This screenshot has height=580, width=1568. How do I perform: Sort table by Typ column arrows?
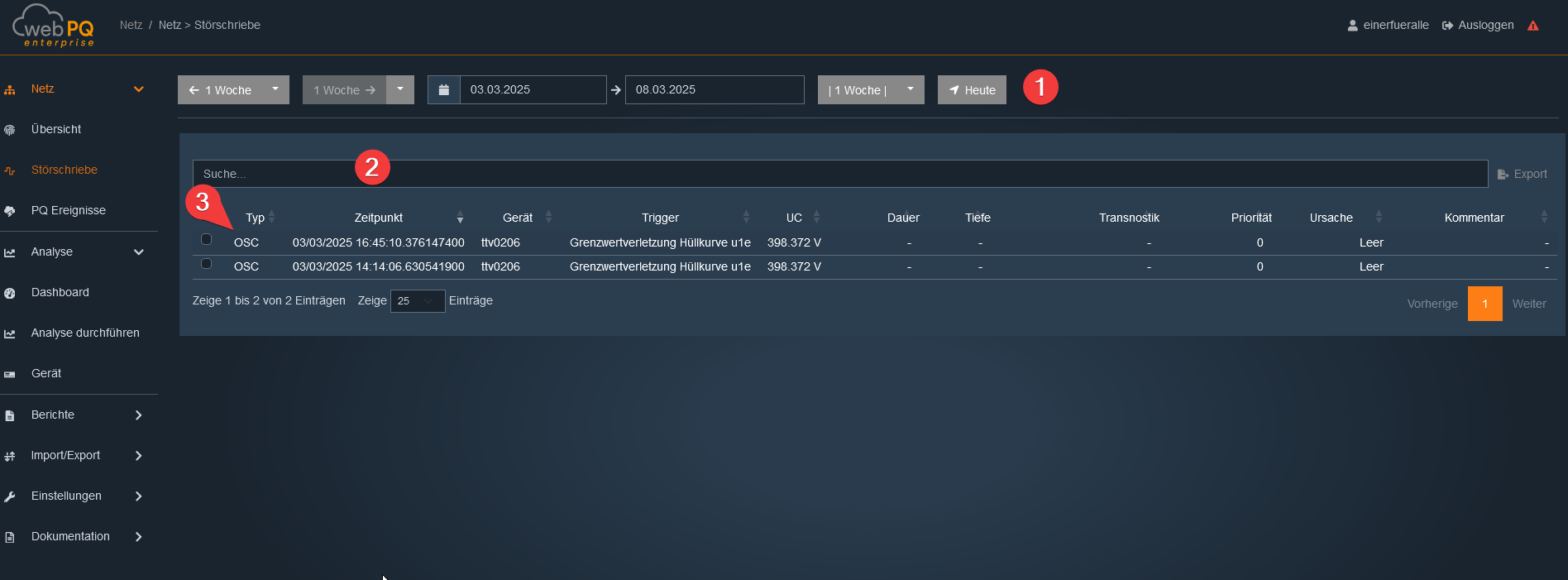pyautogui.click(x=271, y=218)
